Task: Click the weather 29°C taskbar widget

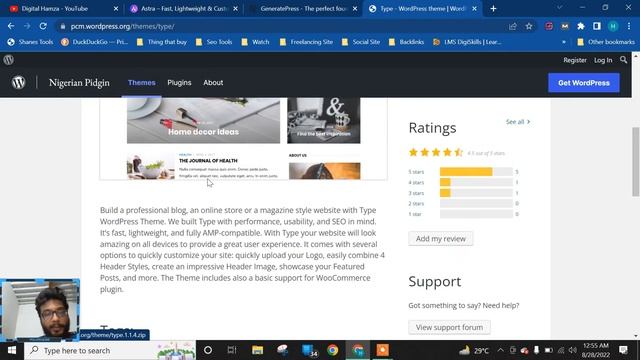Action: (473, 350)
